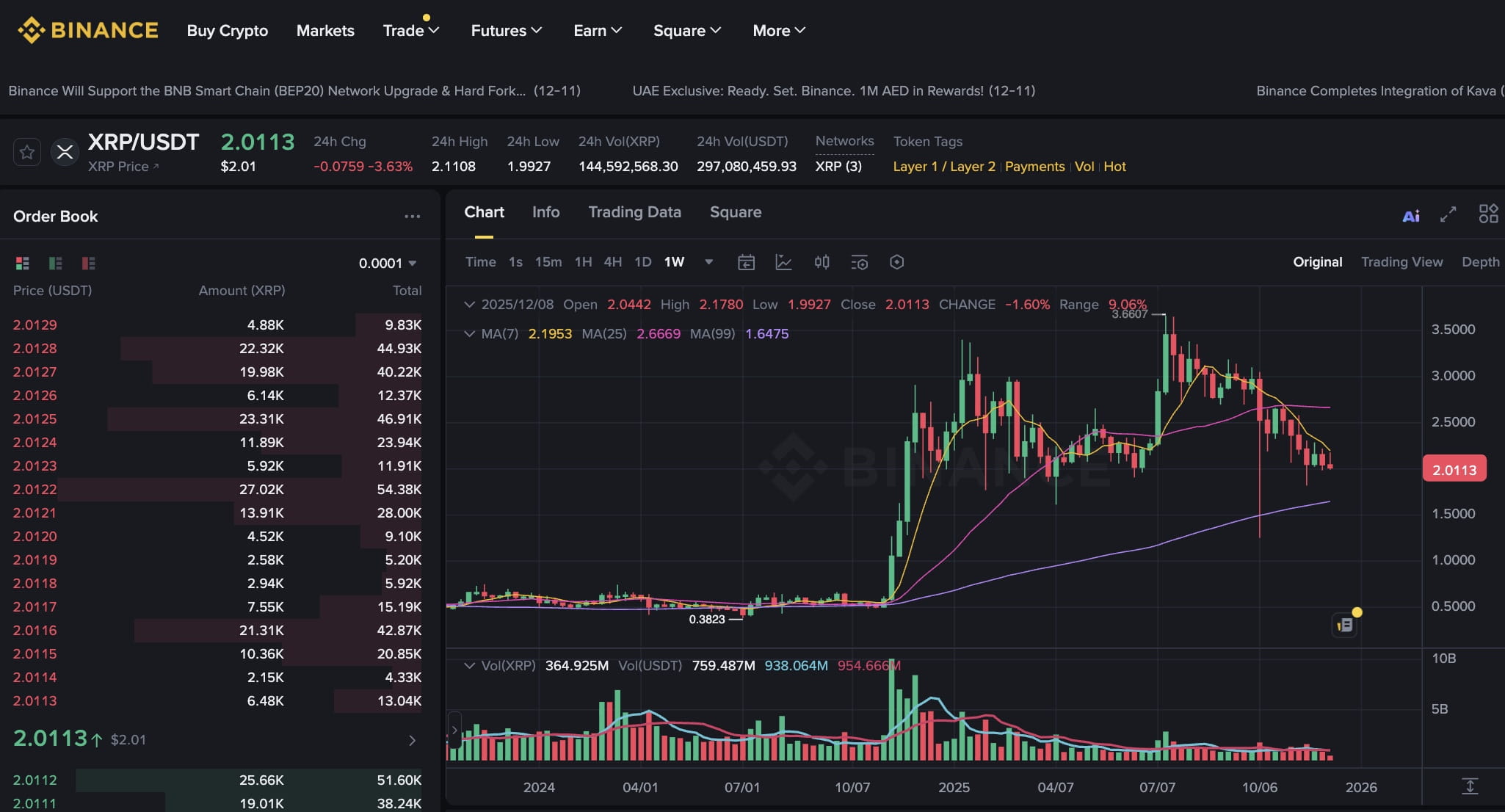Open the go-to-date calendar on chart toolbar
This screenshot has height=812, width=1505.
(x=747, y=262)
